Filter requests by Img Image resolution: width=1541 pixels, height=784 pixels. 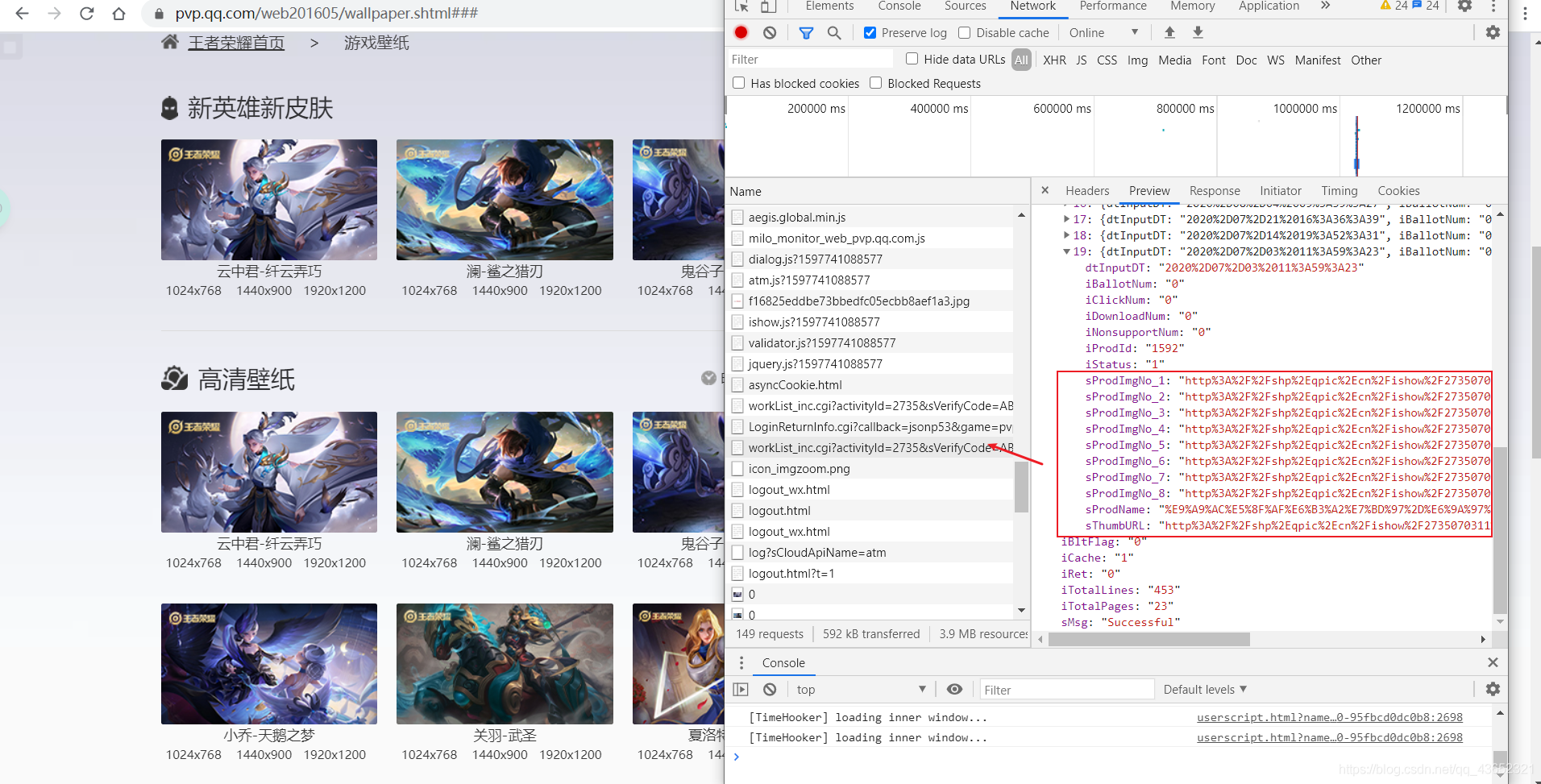1137,60
